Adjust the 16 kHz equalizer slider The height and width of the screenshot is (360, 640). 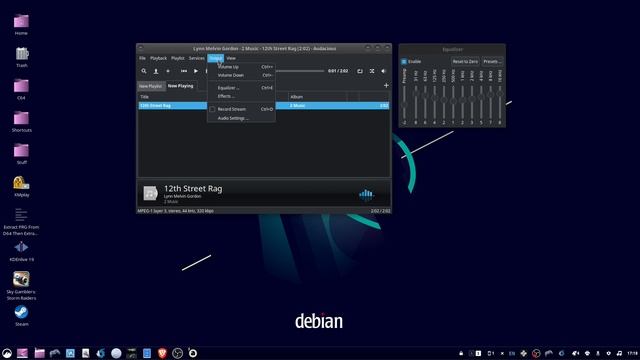500,102
